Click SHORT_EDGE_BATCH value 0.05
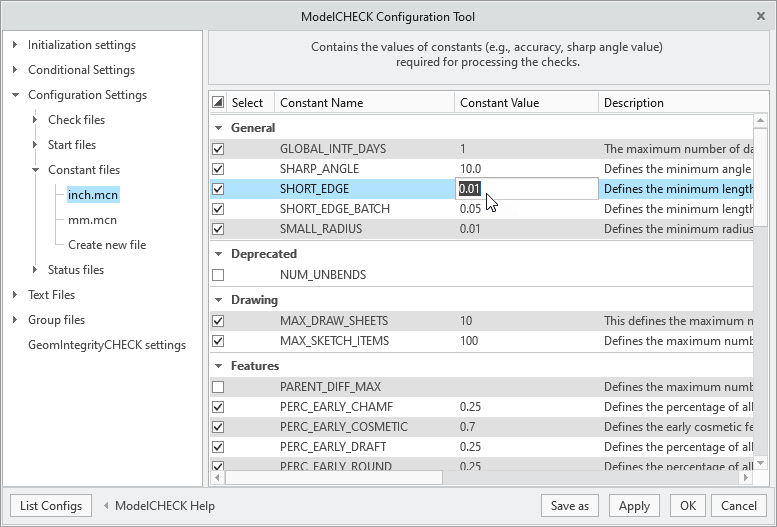The width and height of the screenshot is (777, 527). click(x=470, y=209)
